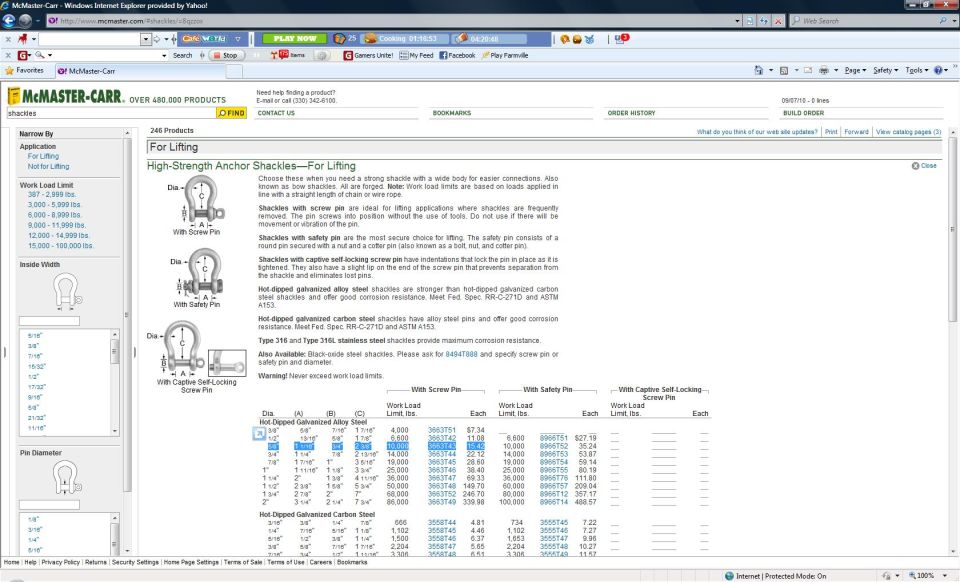Click the Read Mail envelope icon
Image resolution: width=960 pixels, height=582 pixels.
coord(808,70)
